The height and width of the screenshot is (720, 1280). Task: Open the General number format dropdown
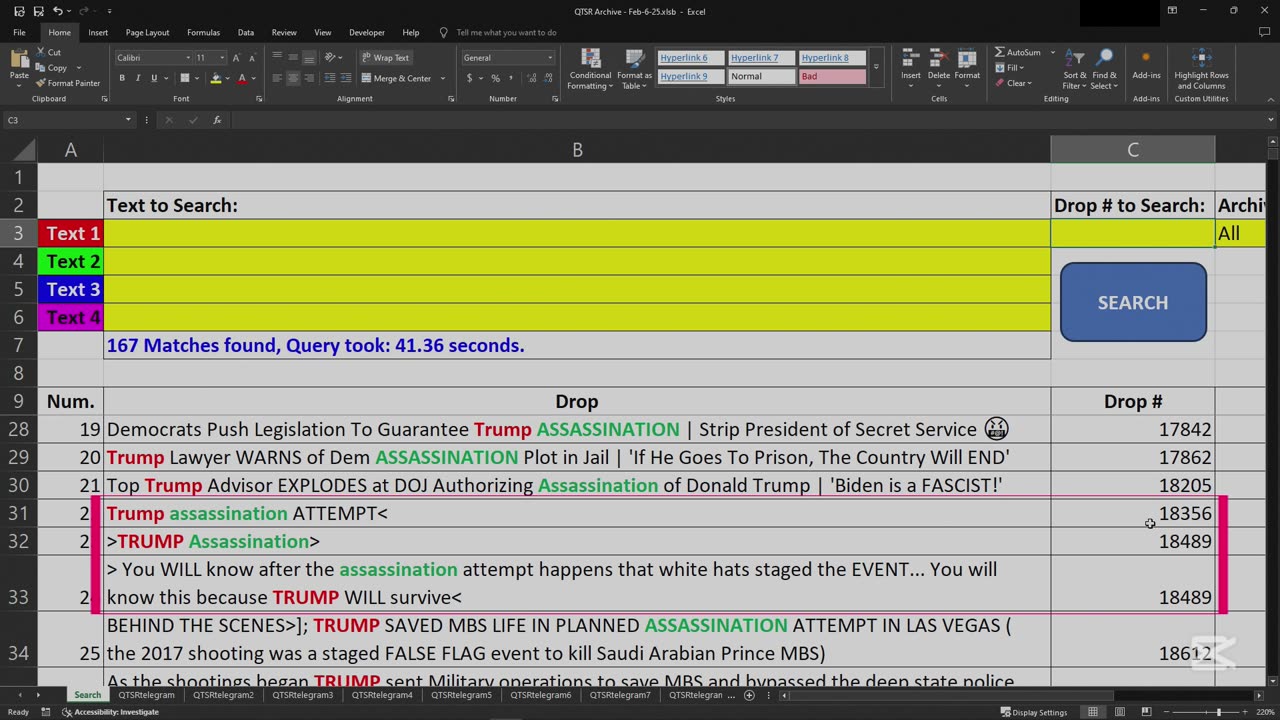point(549,58)
